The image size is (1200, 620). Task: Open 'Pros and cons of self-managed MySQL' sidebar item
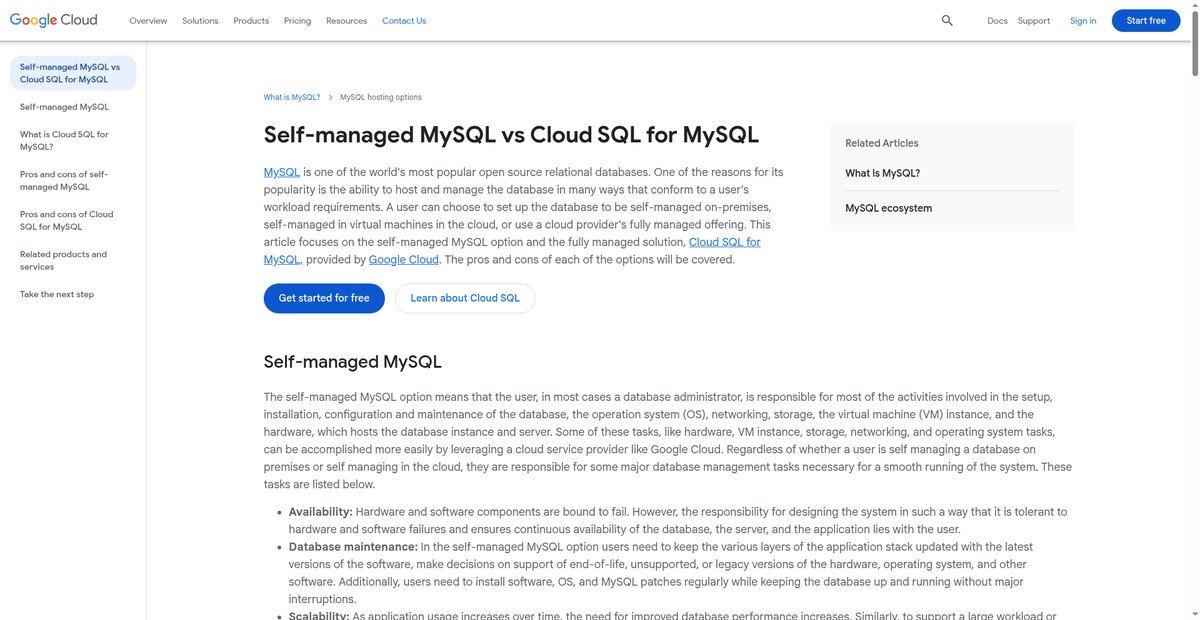click(x=64, y=180)
